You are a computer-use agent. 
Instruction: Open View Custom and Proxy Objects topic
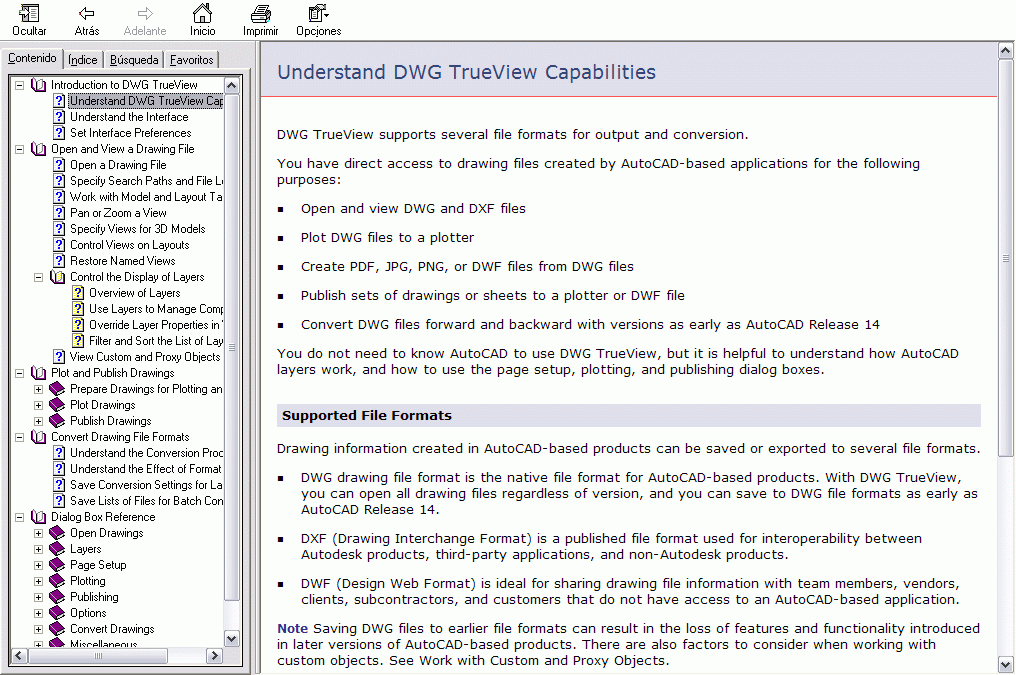tap(145, 357)
